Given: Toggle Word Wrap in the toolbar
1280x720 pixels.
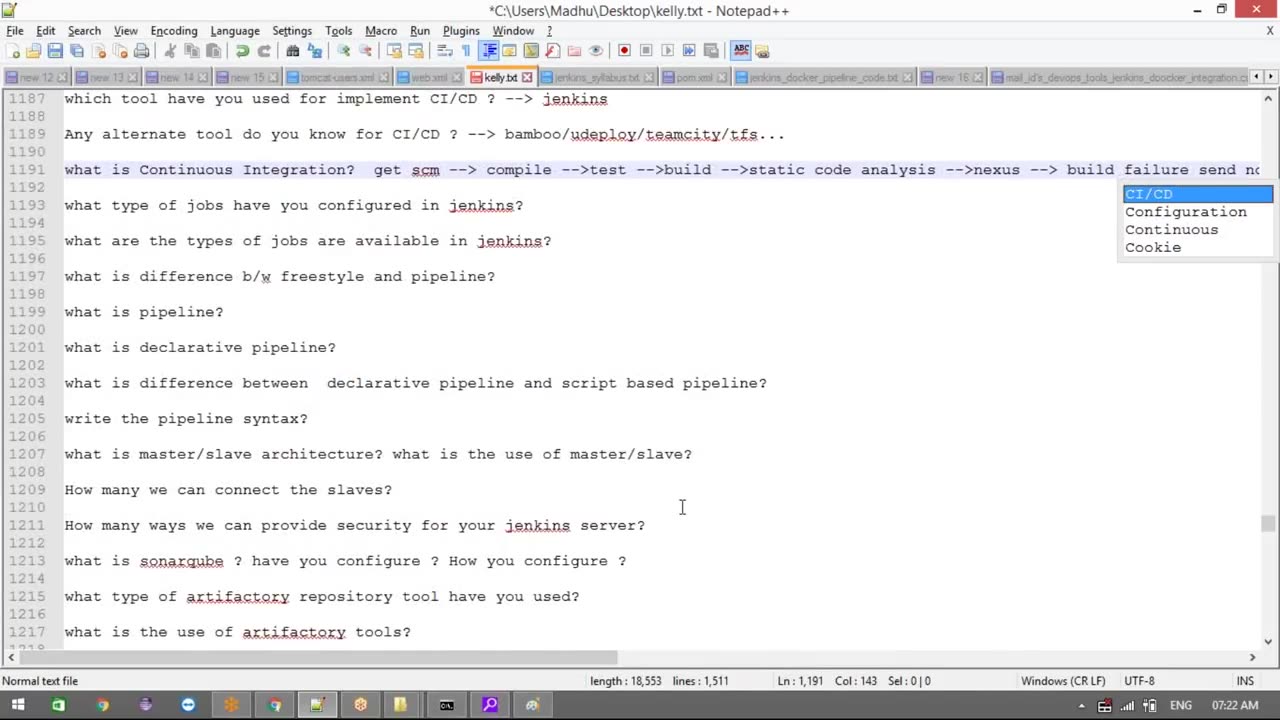Looking at the screenshot, I should [x=445, y=51].
